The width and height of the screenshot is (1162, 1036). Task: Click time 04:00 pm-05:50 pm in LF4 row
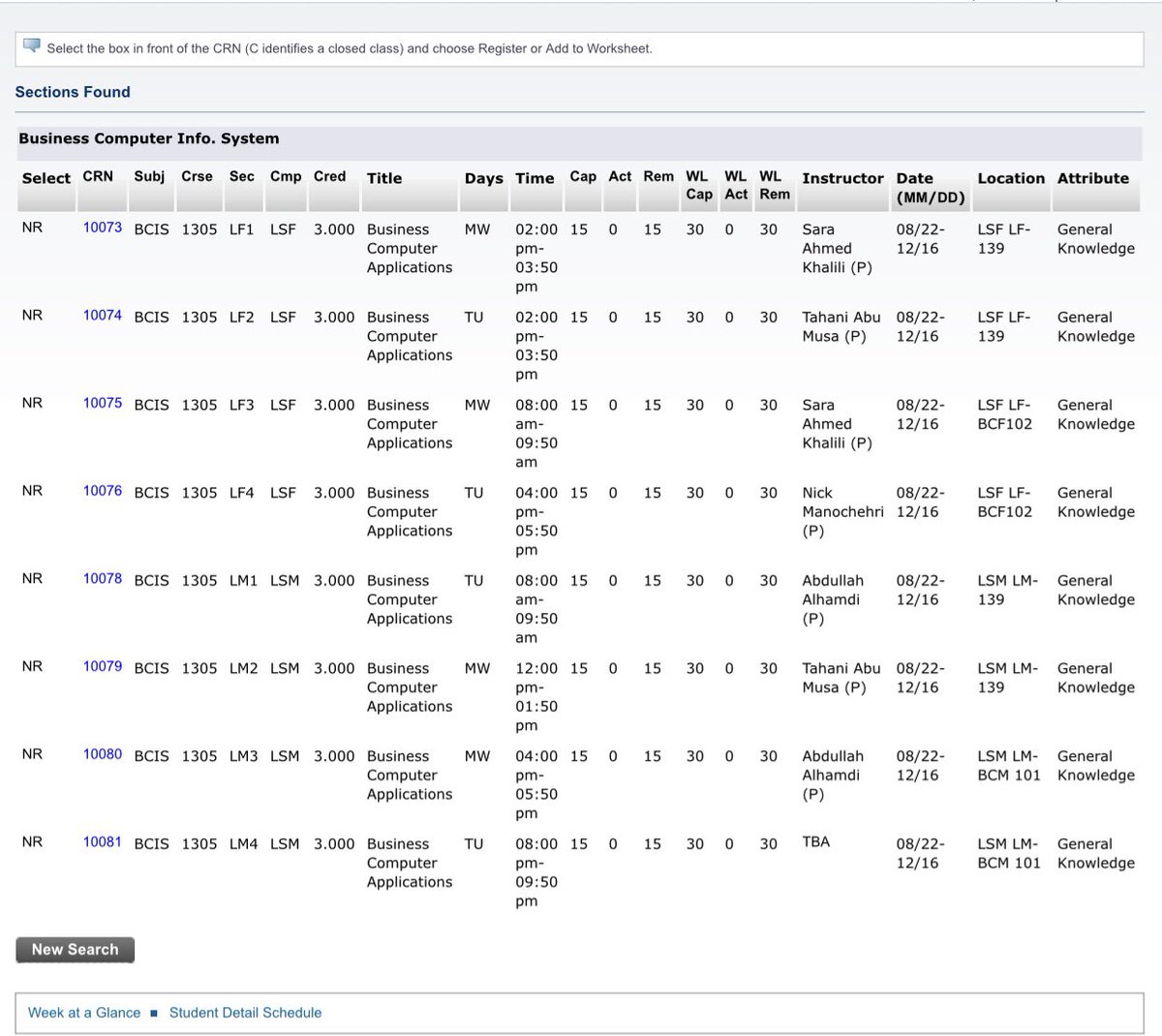point(536,521)
